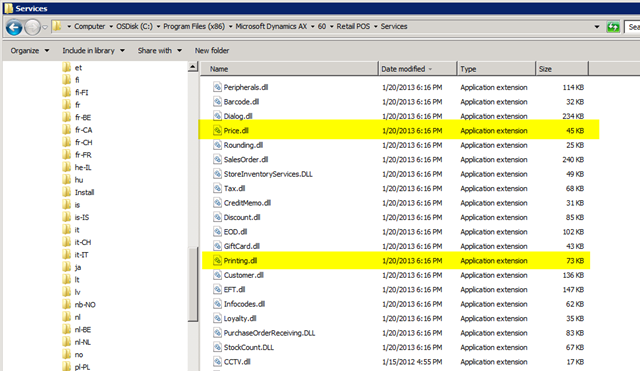The height and width of the screenshot is (371, 640).
Task: Click the Search input field
Action: click(x=633, y=27)
